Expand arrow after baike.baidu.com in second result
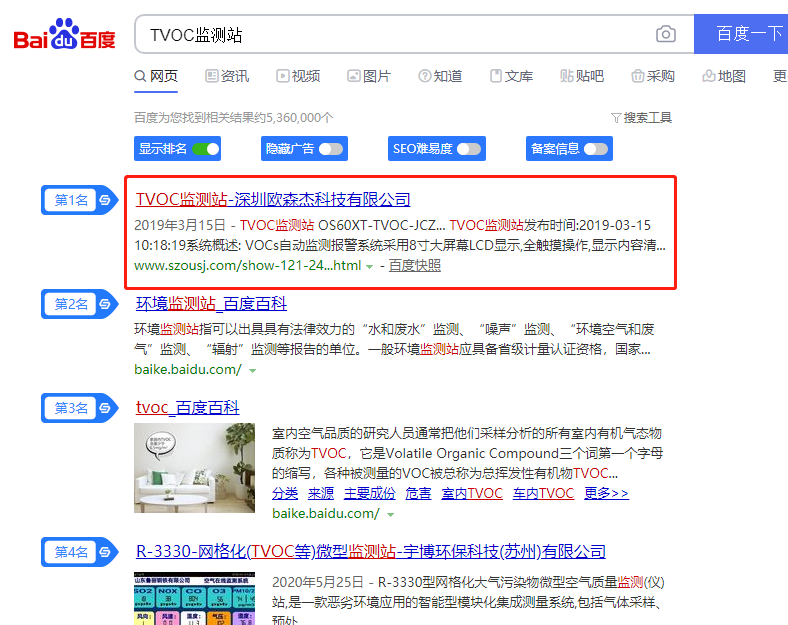Viewport: 788px width, 625px height. 252,371
